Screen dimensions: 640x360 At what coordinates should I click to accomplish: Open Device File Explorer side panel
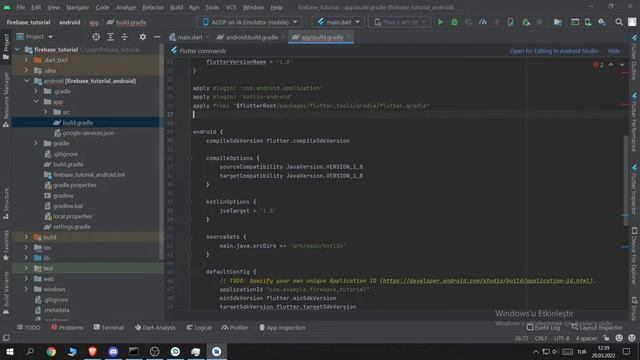[x=634, y=256]
